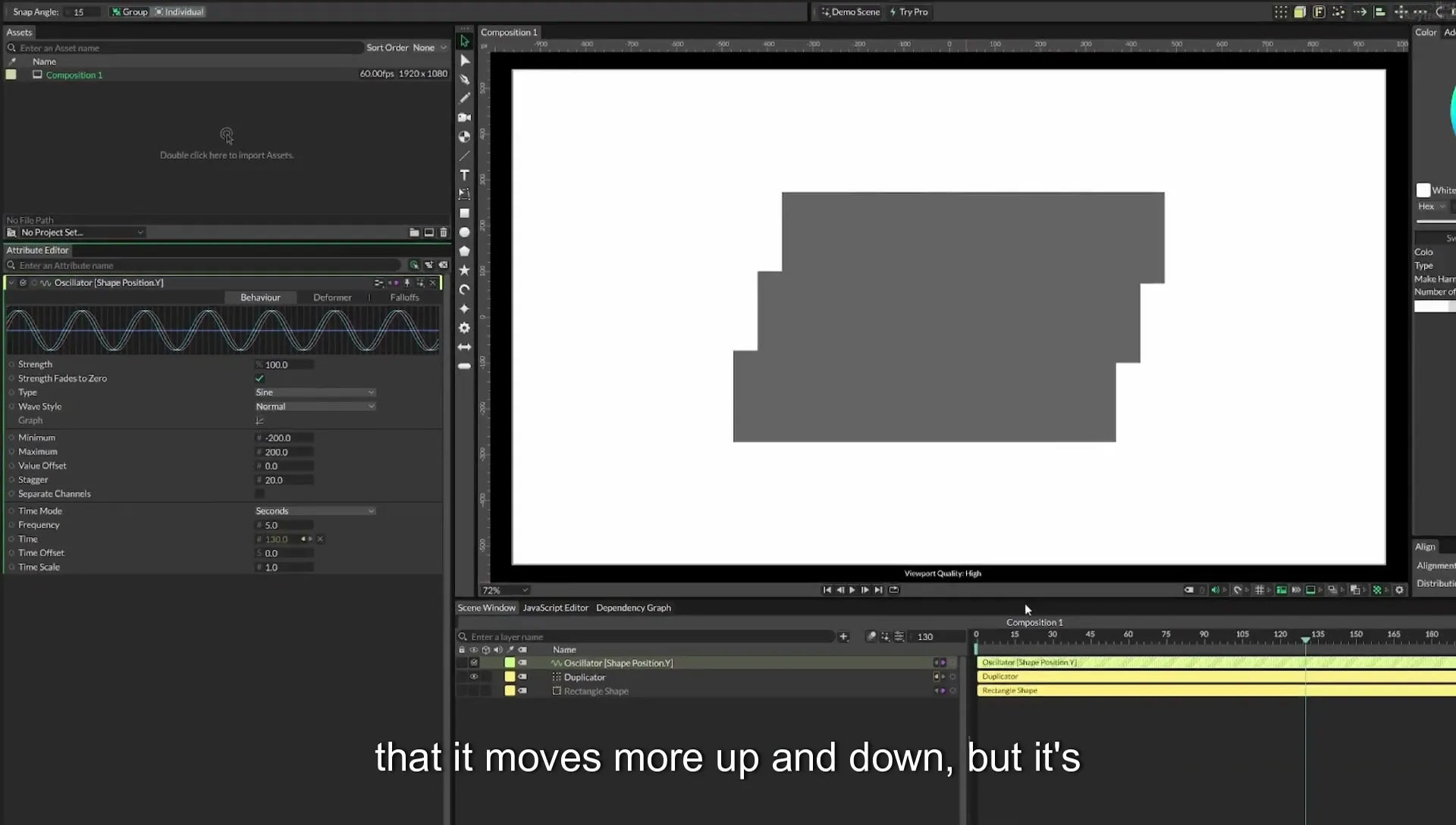Select the Camera tool
Viewport: 1456px width, 825px height.
(x=465, y=118)
